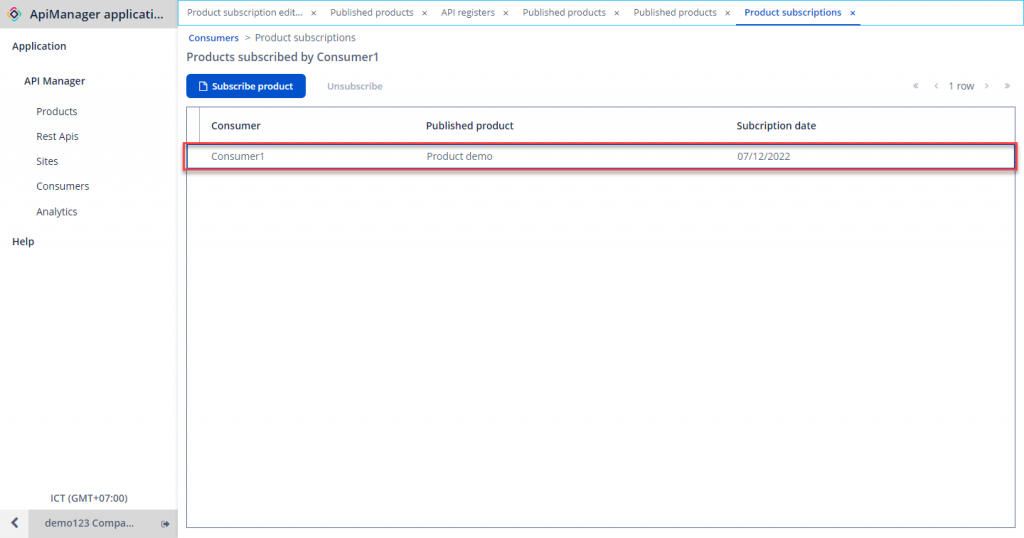Follow the Consumers breadcrumb link
This screenshot has width=1024, height=538.
click(213, 38)
